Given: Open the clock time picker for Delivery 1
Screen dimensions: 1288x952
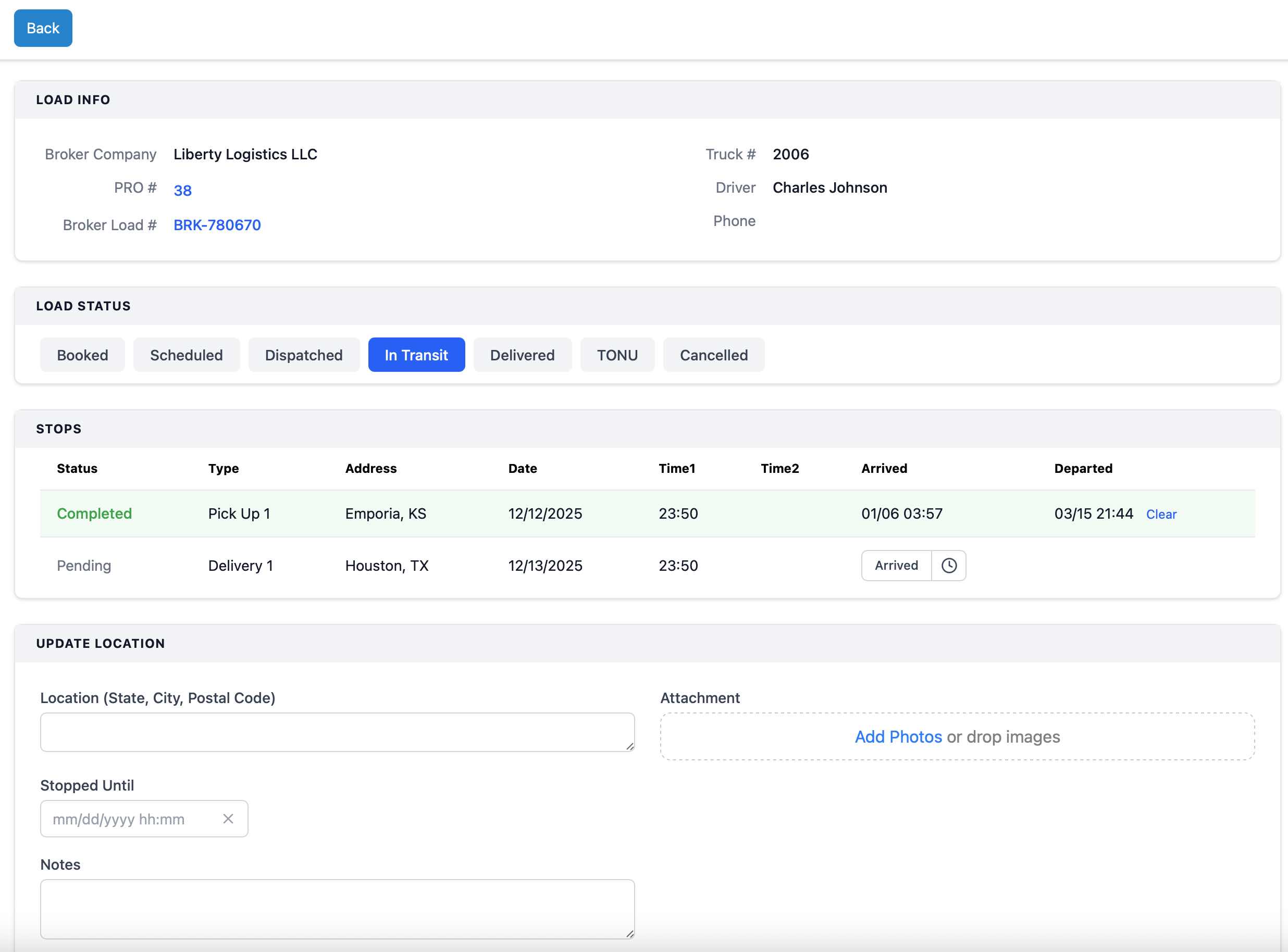Looking at the screenshot, I should 948,566.
